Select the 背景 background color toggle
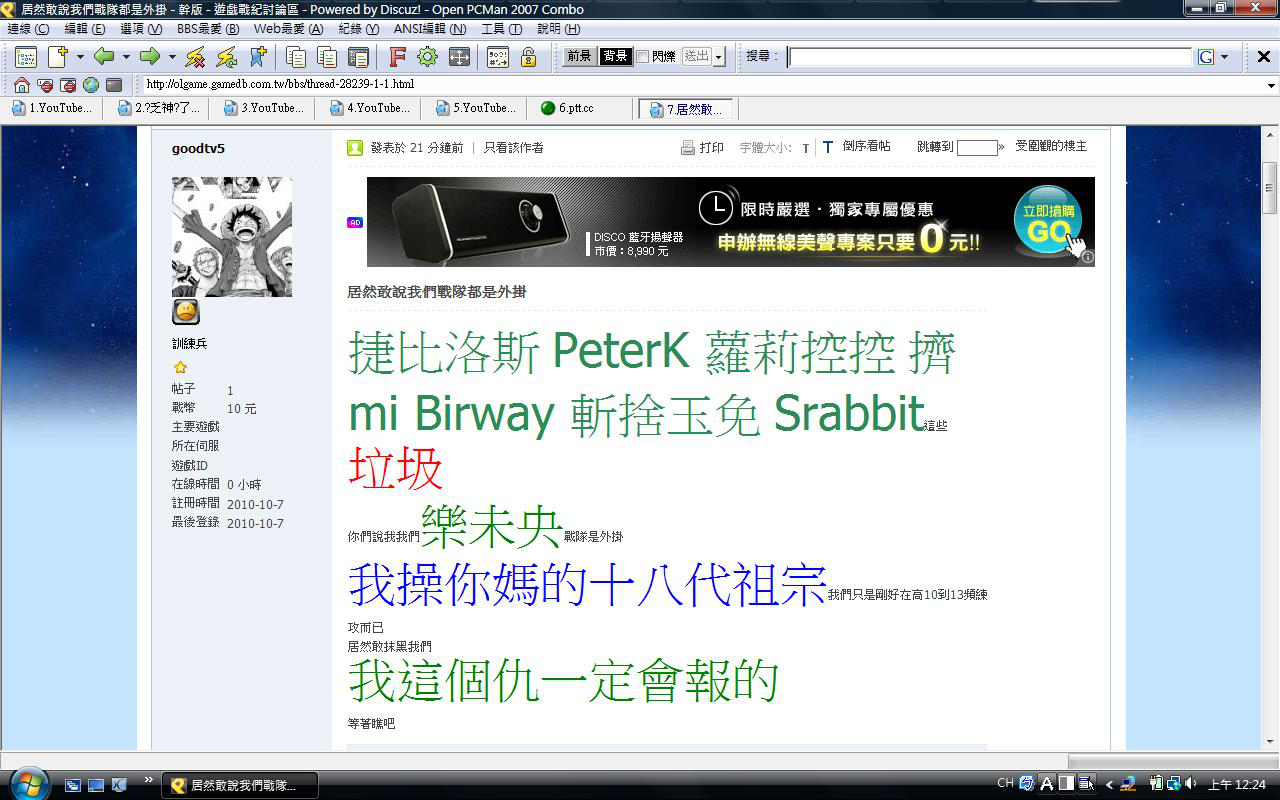Image resolution: width=1280 pixels, height=800 pixels. (615, 57)
